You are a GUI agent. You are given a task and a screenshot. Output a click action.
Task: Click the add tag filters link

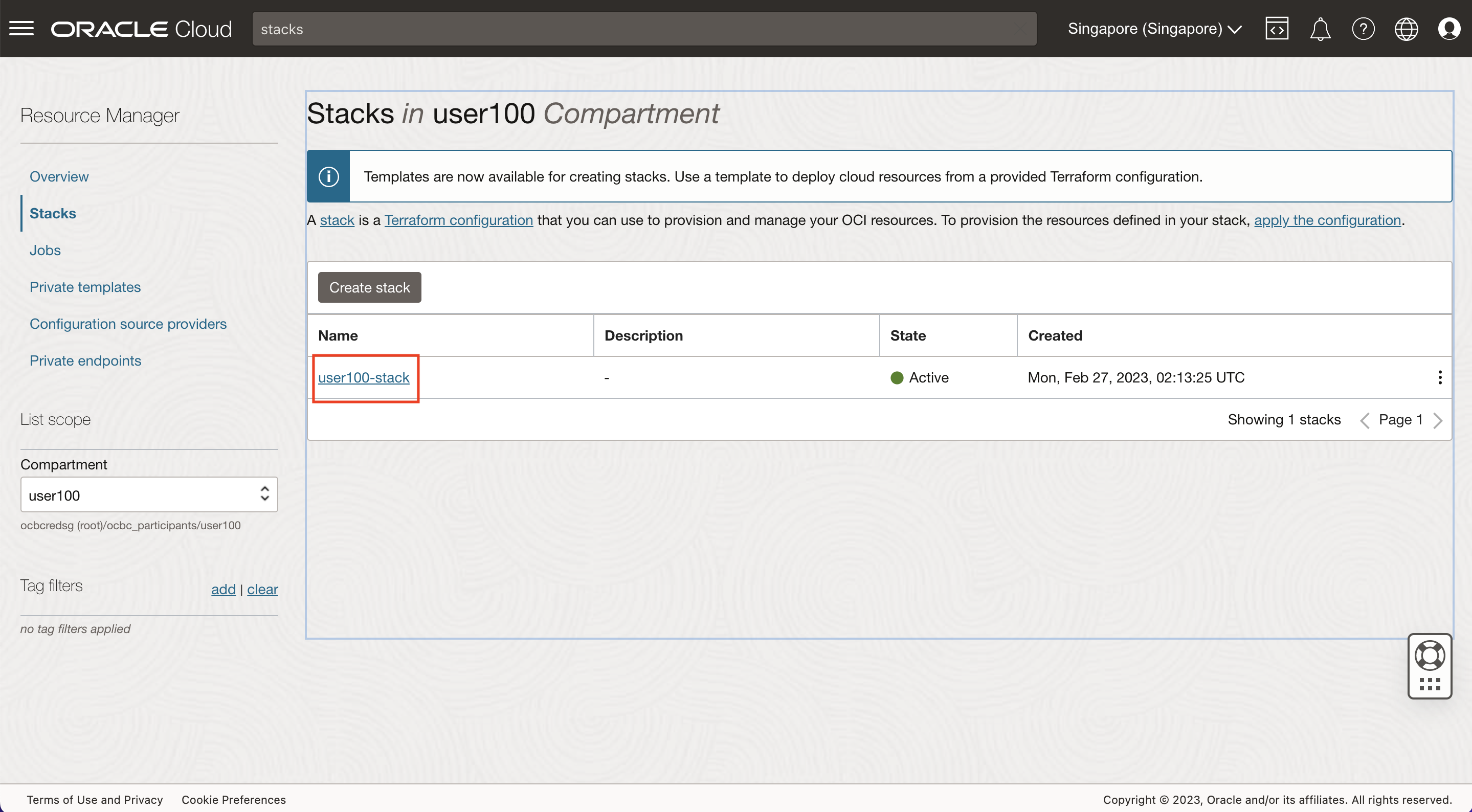(x=223, y=589)
